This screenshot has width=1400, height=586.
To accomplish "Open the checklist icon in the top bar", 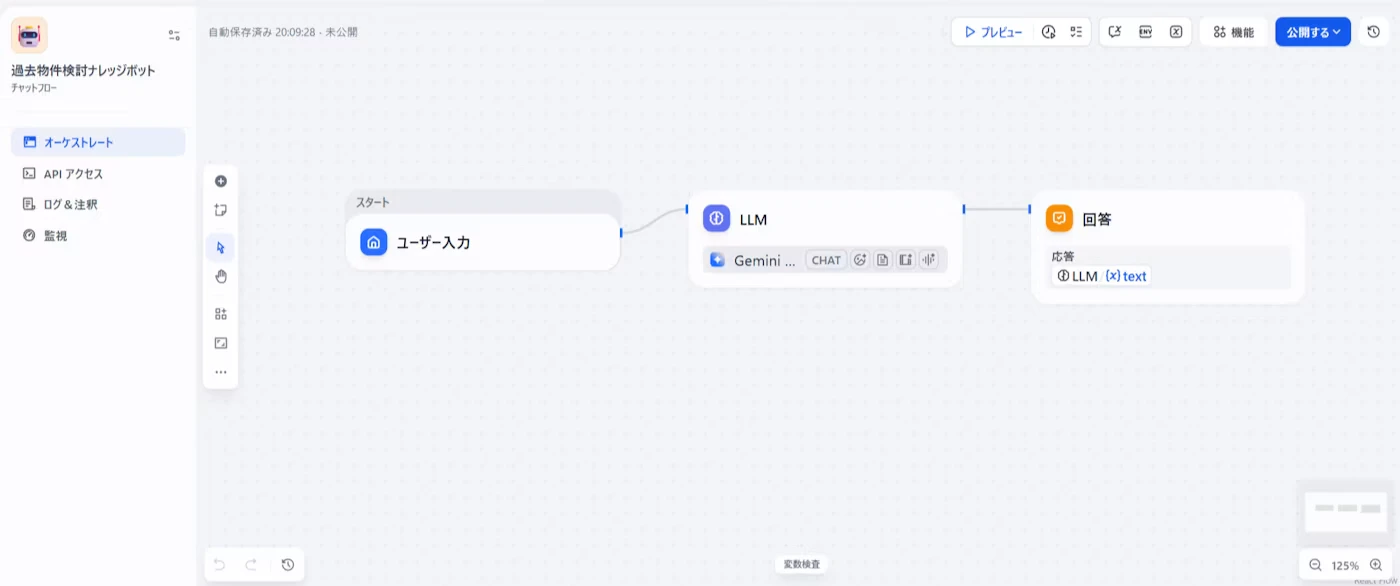I will 1076,32.
